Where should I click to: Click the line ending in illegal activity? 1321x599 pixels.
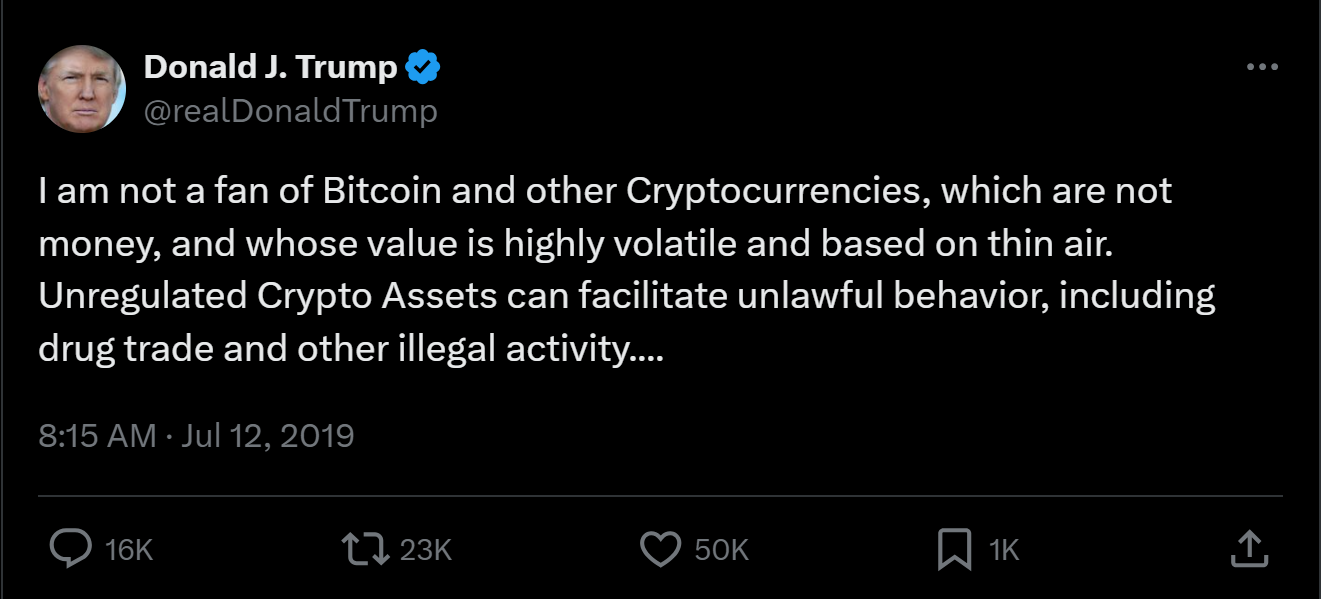350,350
